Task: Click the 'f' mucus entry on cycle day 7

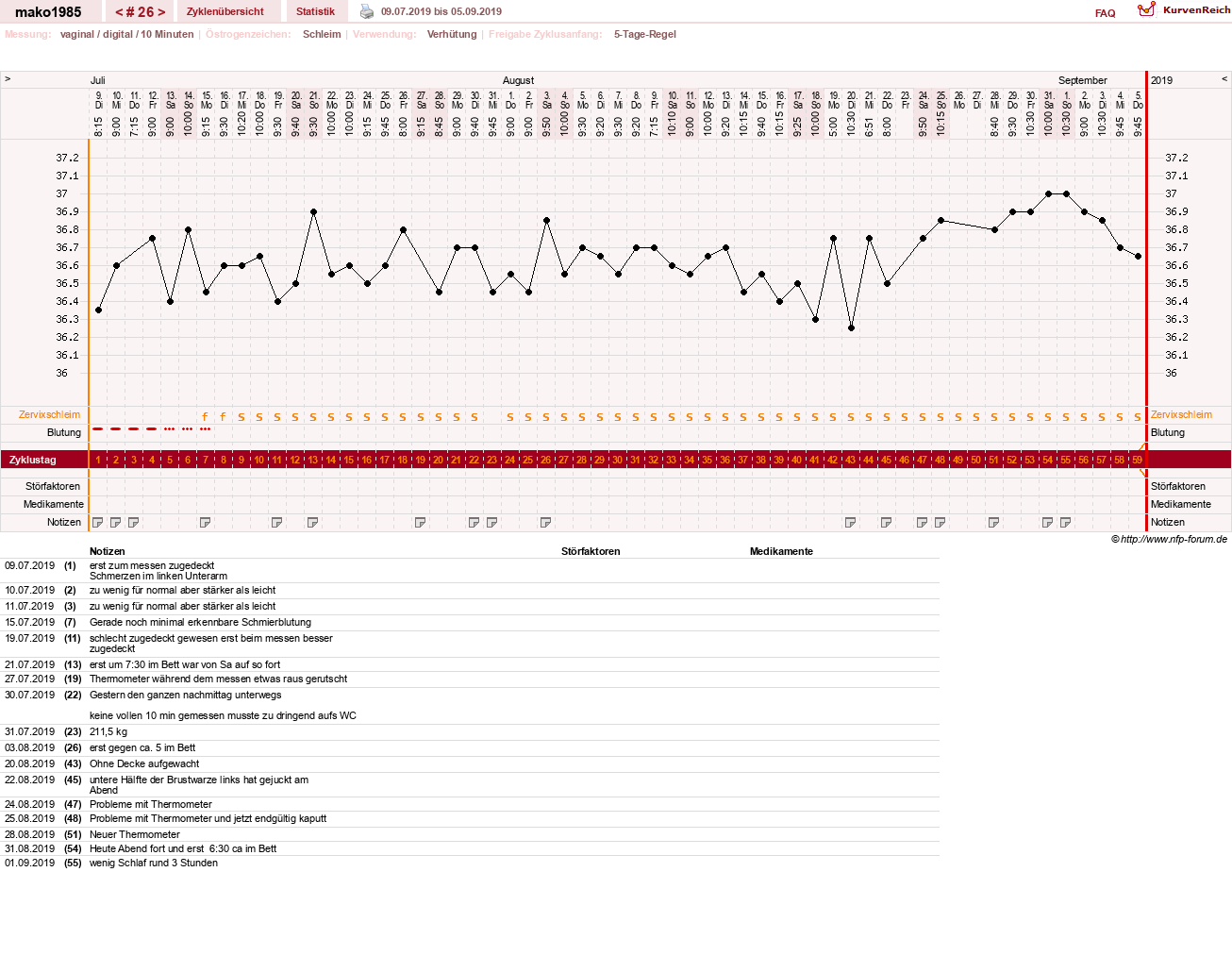Action: (x=205, y=416)
